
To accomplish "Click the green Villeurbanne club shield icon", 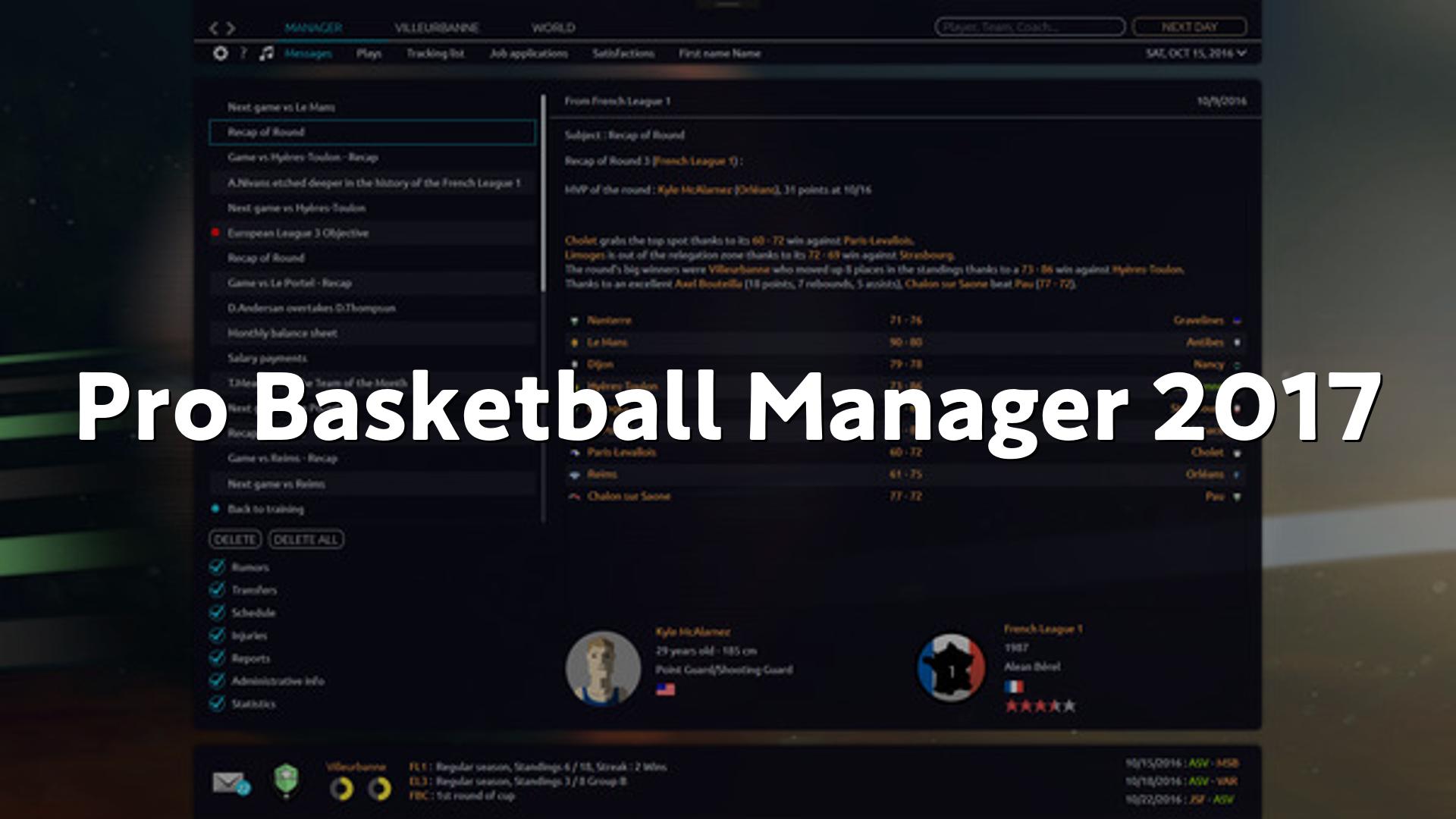I will (286, 781).
